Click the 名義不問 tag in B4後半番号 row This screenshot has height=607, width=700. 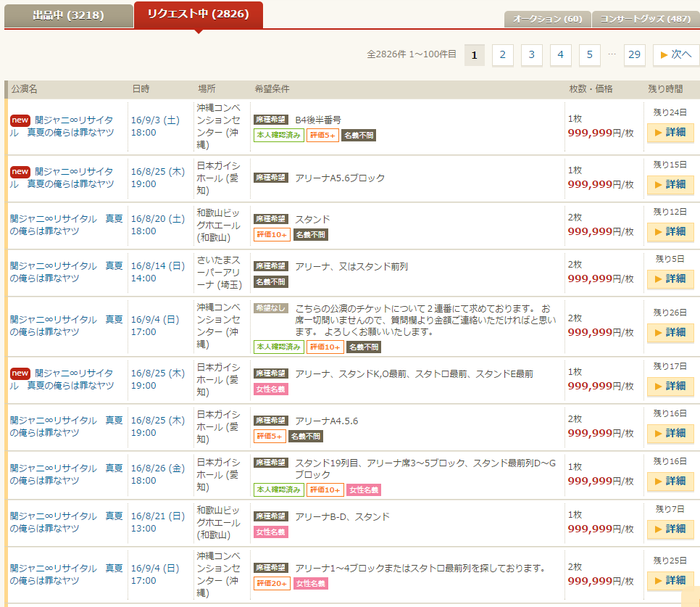tap(358, 135)
